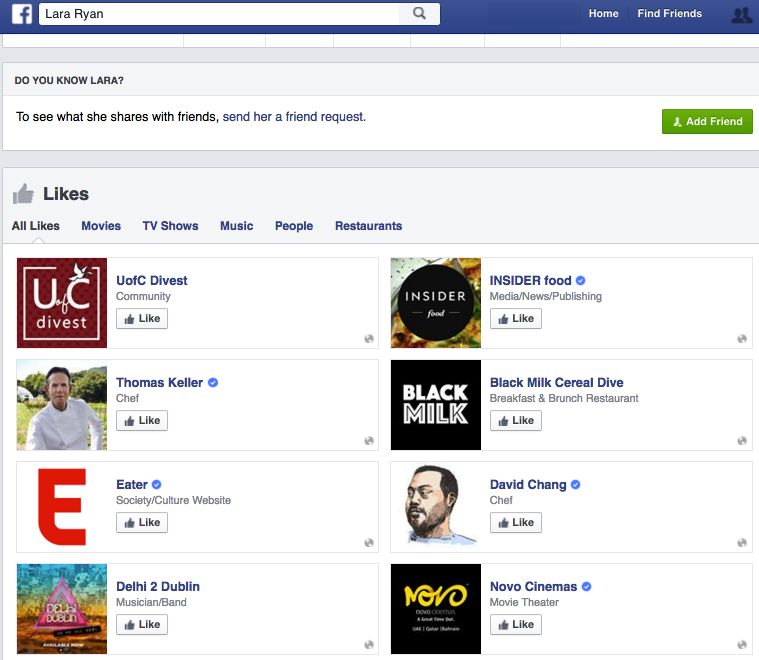
Task: Like the Black Milk Cereal Dive page
Action: click(516, 421)
